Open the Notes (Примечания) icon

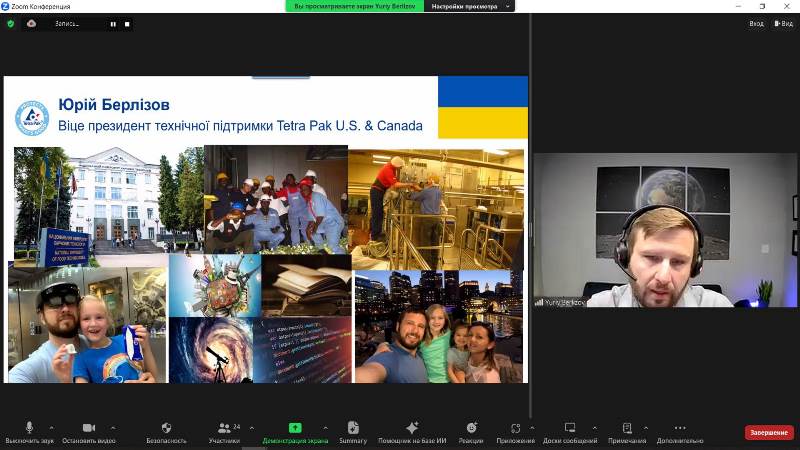point(627,428)
